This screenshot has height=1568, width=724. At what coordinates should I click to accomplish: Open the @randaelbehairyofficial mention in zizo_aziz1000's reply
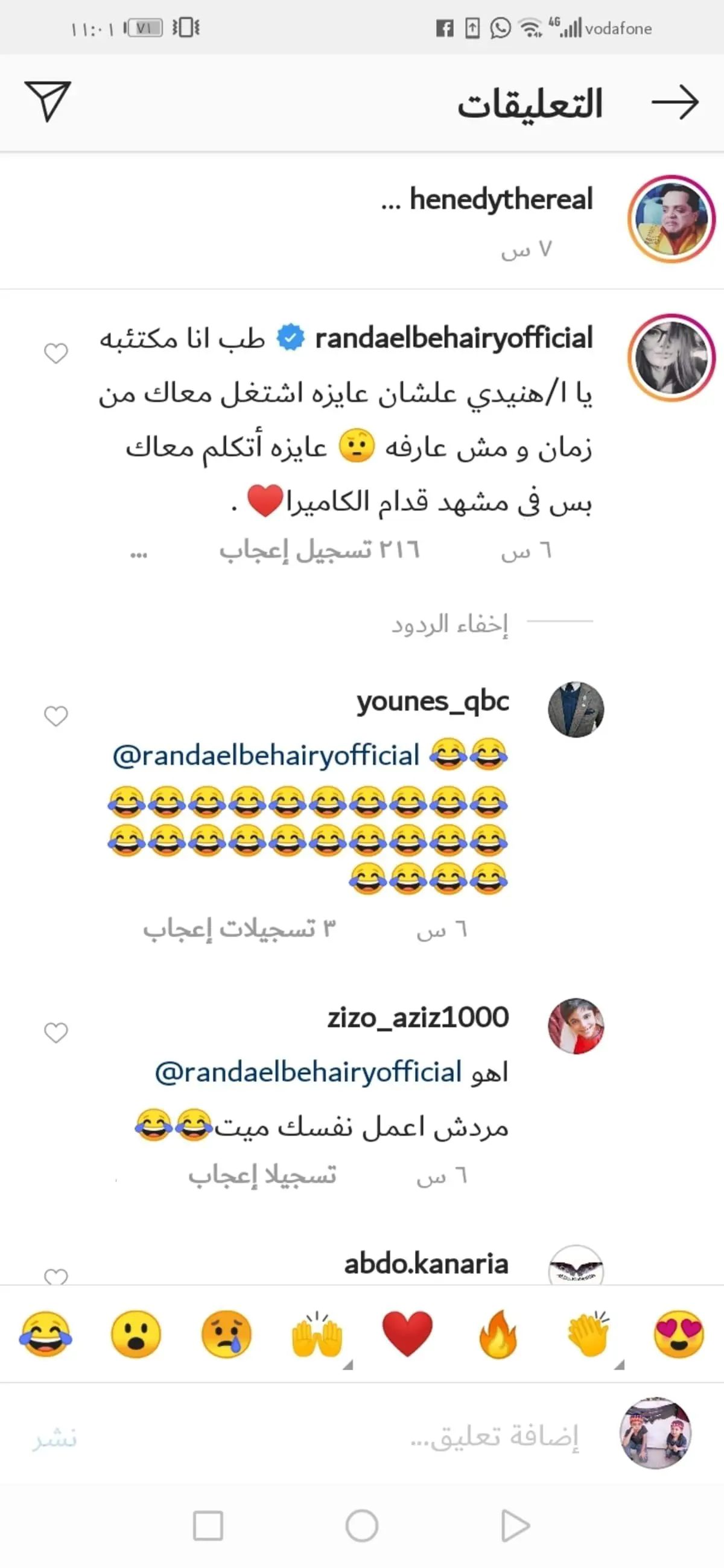pos(308,1072)
